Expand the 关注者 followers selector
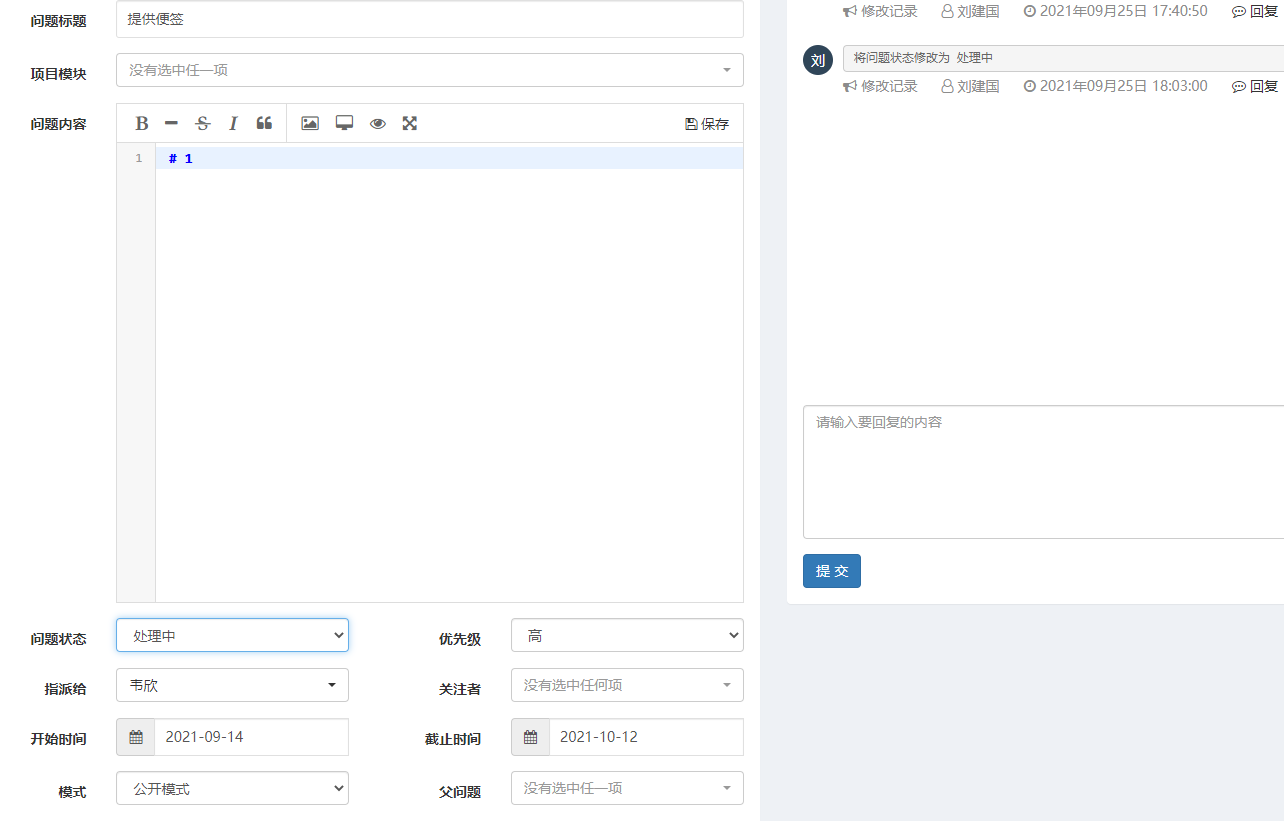 click(626, 685)
